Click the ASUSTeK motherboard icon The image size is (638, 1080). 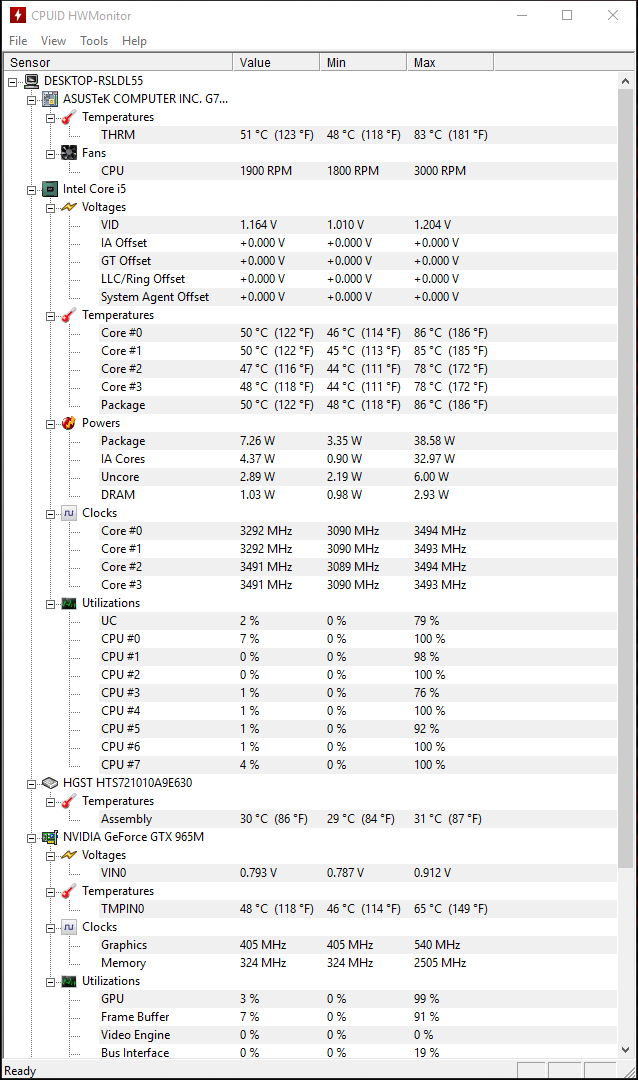click(49, 99)
